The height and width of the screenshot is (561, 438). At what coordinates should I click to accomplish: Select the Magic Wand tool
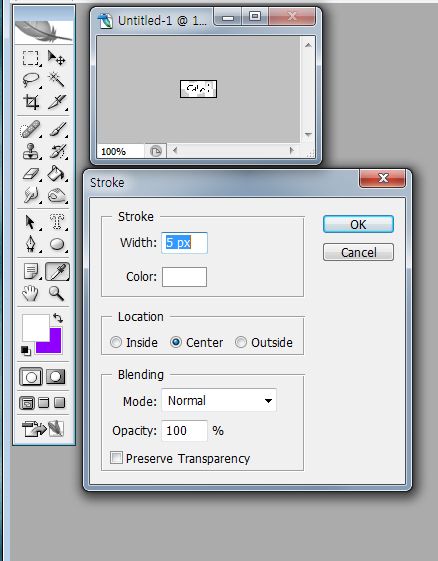57,79
